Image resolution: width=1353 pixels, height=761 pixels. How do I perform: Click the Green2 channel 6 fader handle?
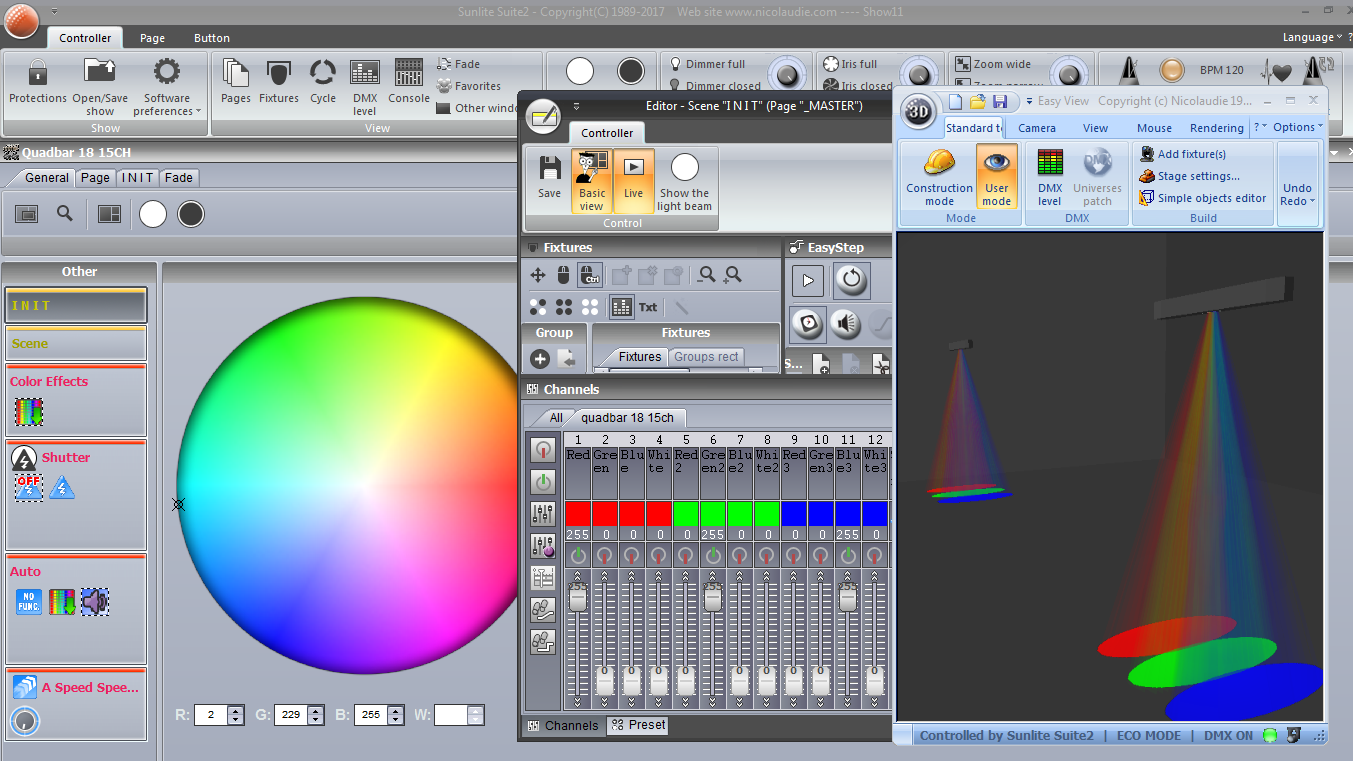click(x=713, y=599)
